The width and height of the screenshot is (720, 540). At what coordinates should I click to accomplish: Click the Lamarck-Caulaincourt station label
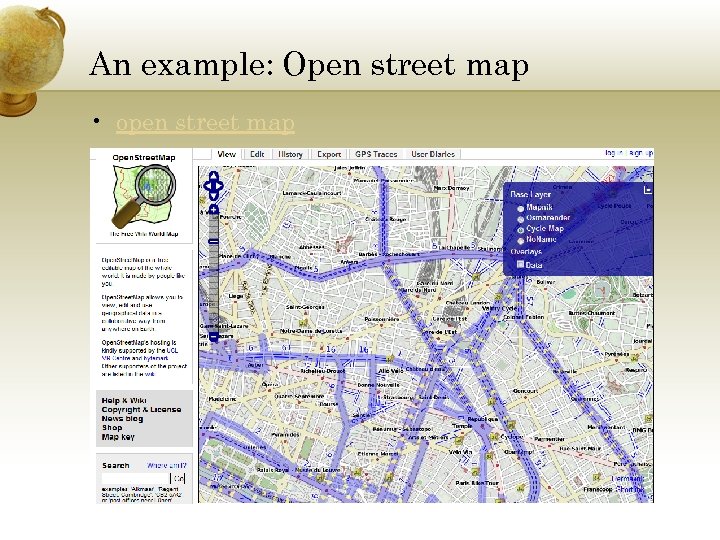click(x=312, y=193)
